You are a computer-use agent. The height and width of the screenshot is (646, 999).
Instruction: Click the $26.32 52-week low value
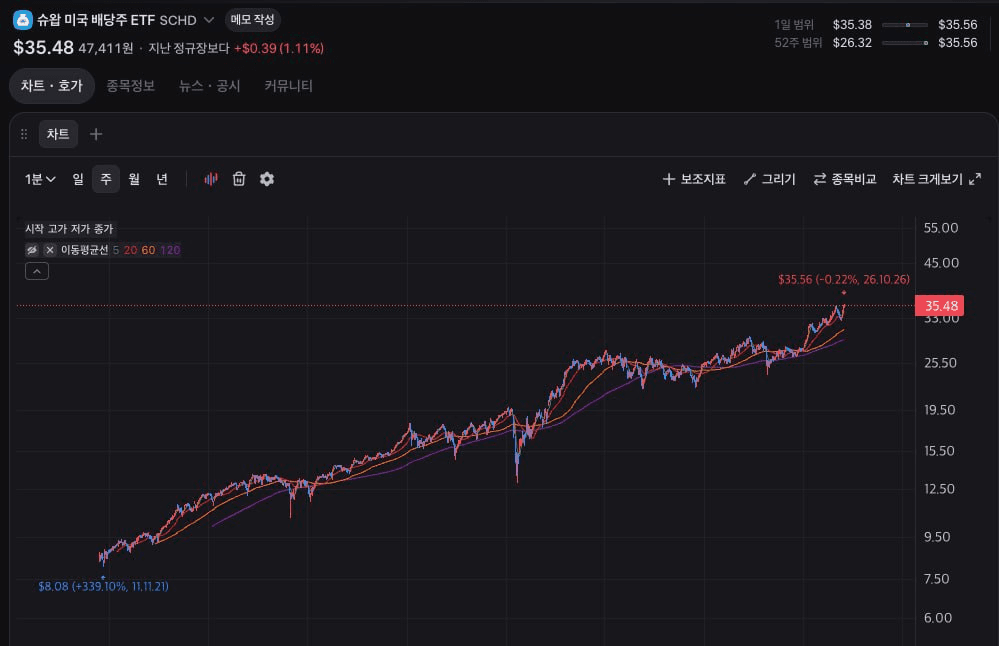click(x=852, y=43)
